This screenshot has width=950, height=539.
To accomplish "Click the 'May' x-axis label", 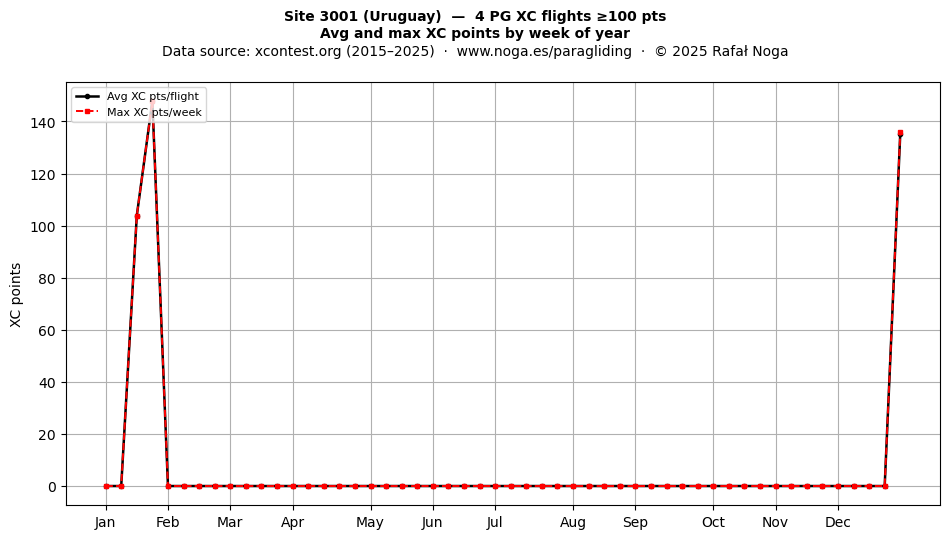I will [370, 522].
